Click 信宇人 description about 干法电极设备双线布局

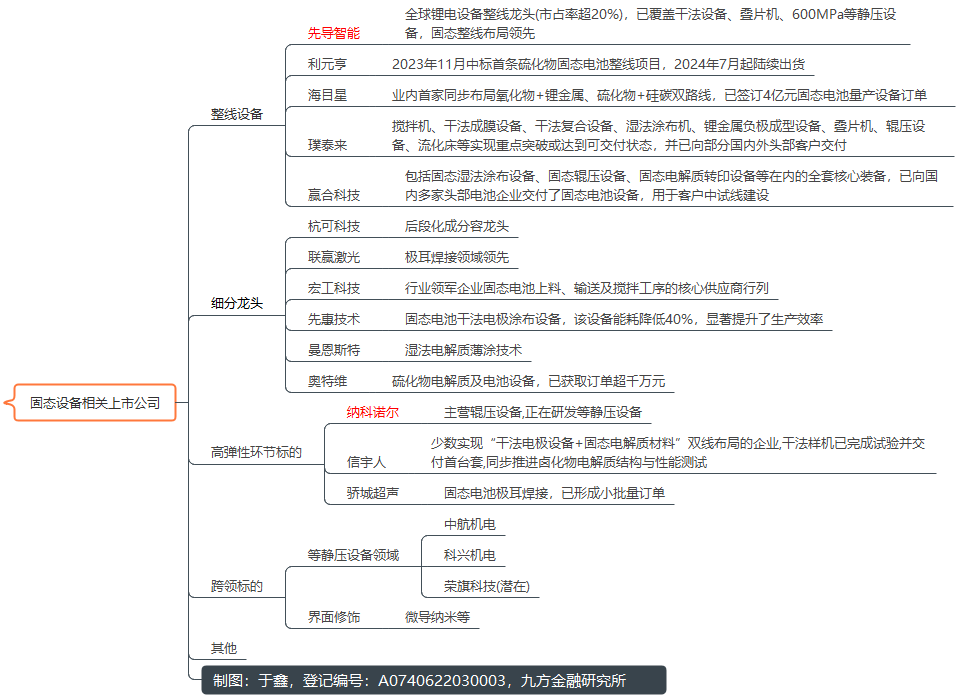(x=678, y=452)
